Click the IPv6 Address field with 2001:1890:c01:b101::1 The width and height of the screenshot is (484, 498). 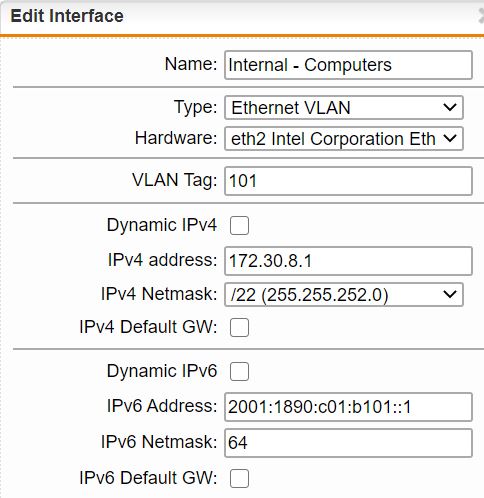[348, 407]
